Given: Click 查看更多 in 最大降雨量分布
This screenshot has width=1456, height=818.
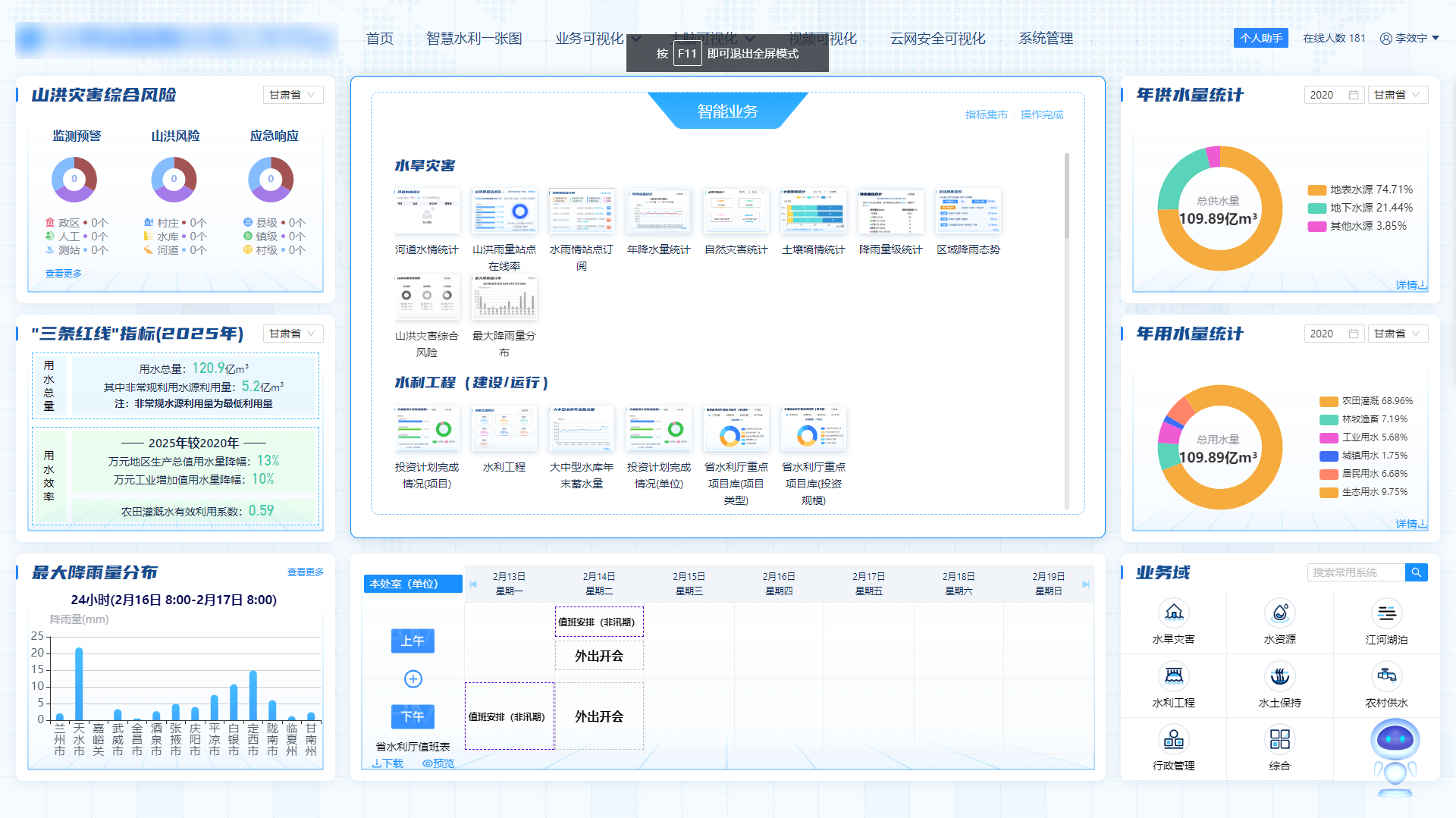Looking at the screenshot, I should pyautogui.click(x=306, y=572).
